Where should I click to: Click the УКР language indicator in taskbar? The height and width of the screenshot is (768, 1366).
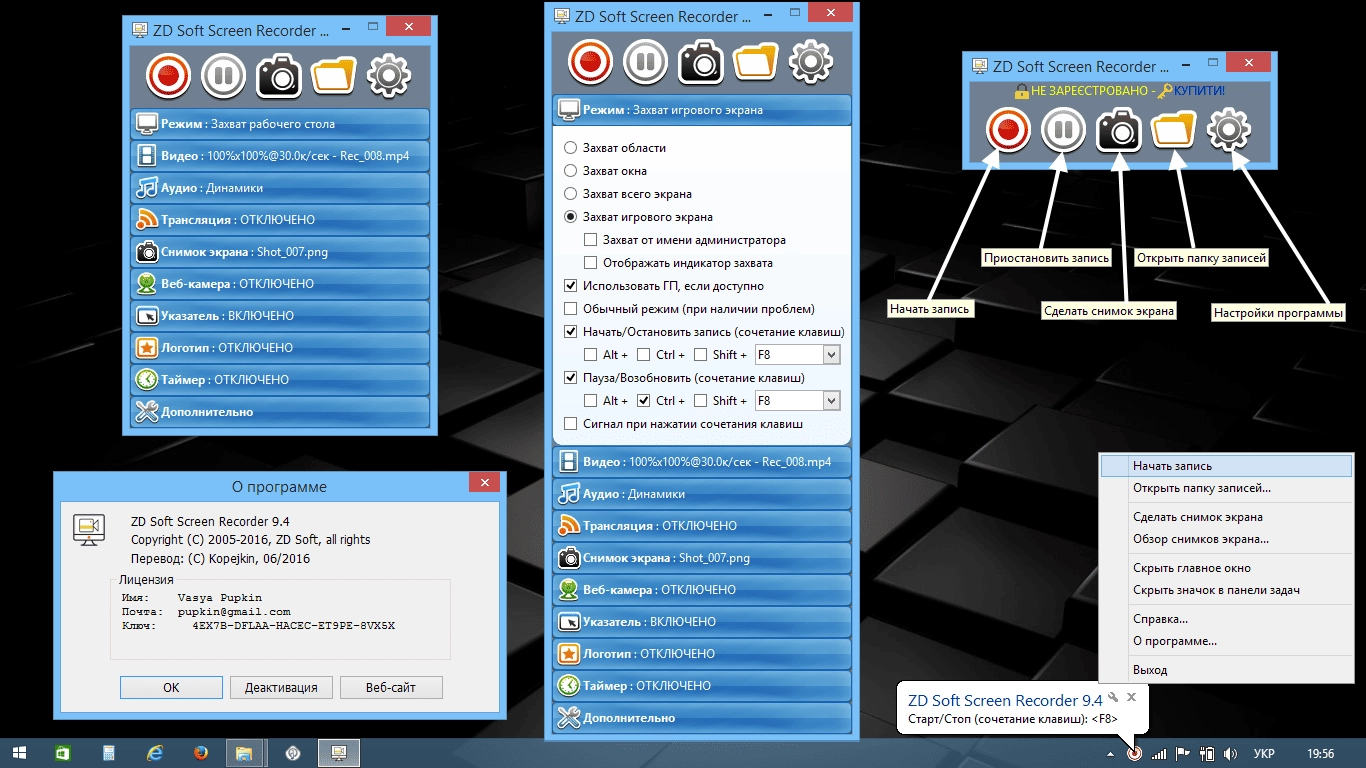(1264, 753)
